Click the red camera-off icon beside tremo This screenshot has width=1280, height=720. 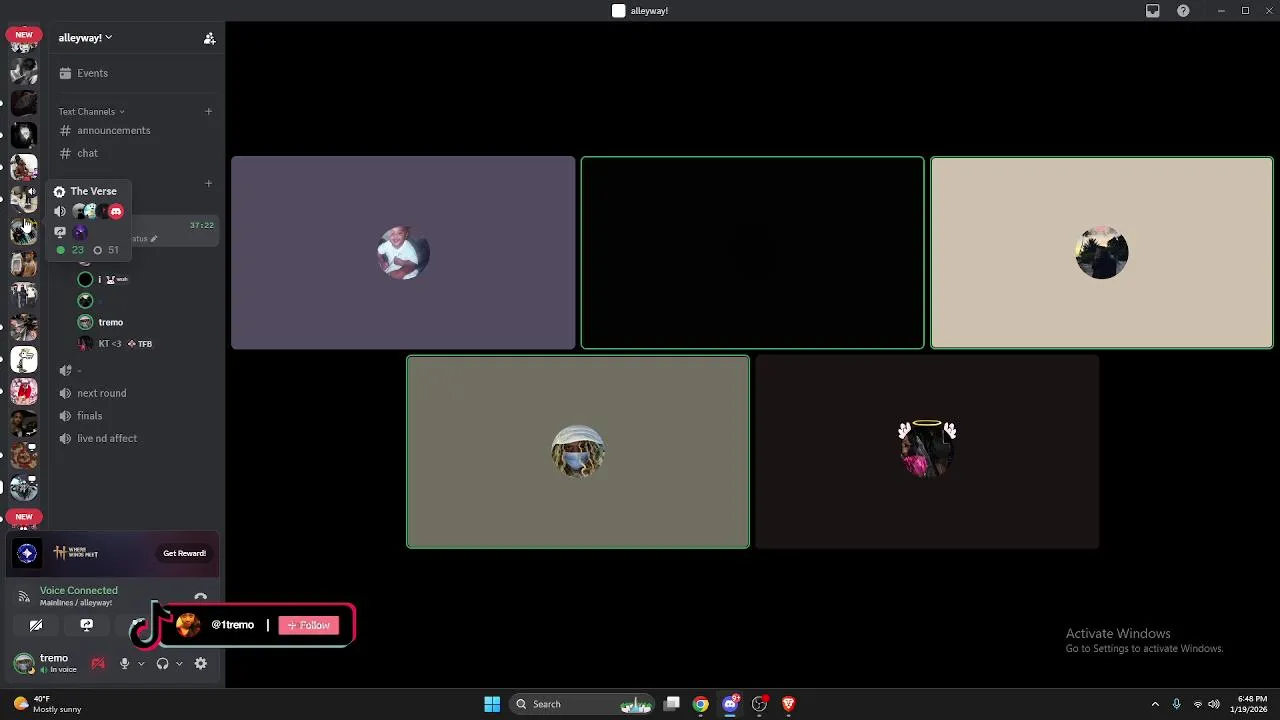(x=98, y=663)
